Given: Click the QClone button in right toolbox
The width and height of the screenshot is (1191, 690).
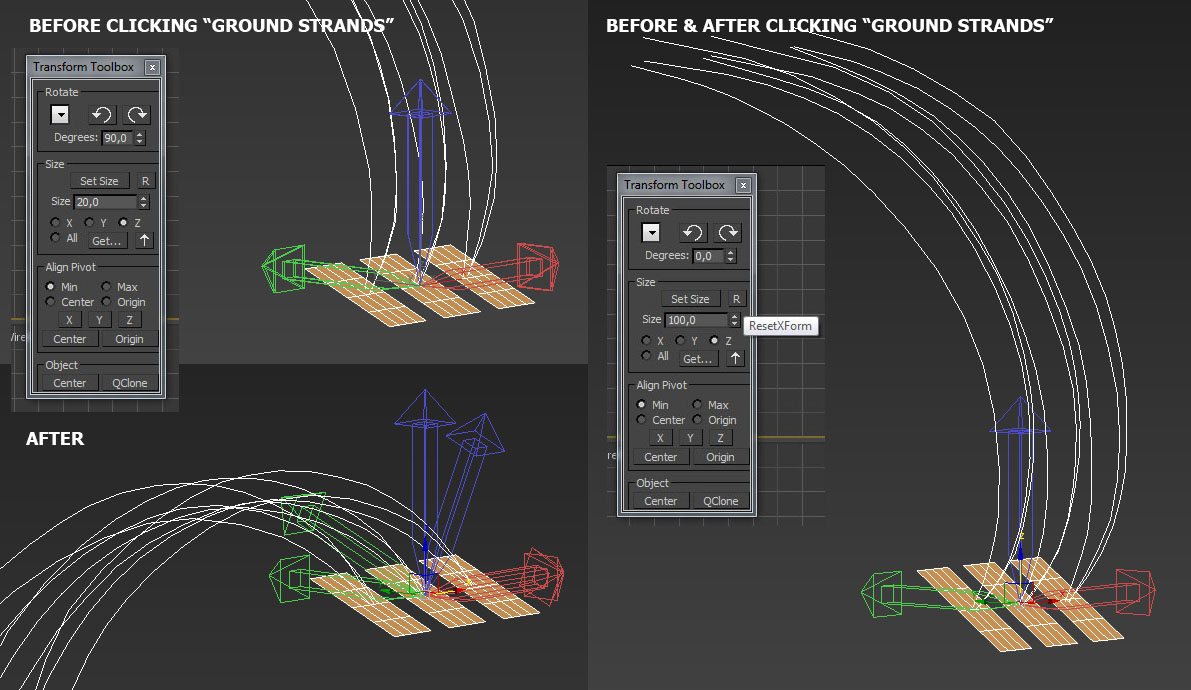Looking at the screenshot, I should tap(721, 501).
